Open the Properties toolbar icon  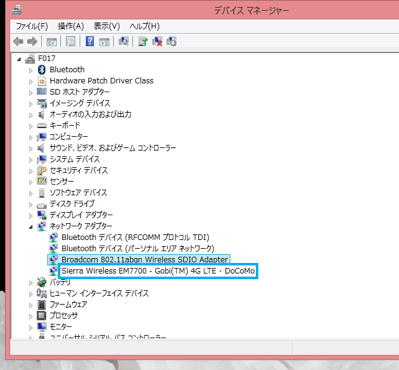[70, 42]
